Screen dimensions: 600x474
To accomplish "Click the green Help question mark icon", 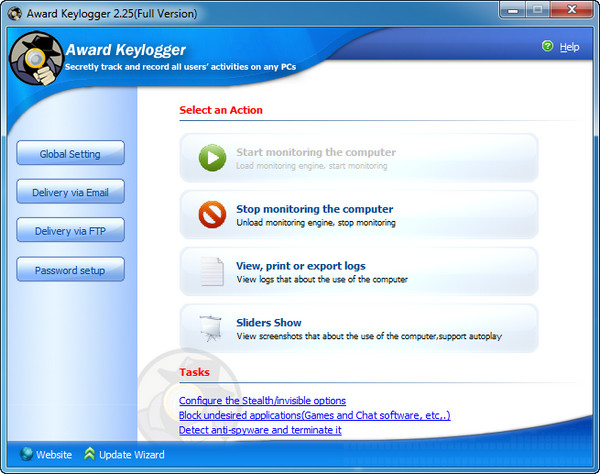I will point(547,47).
